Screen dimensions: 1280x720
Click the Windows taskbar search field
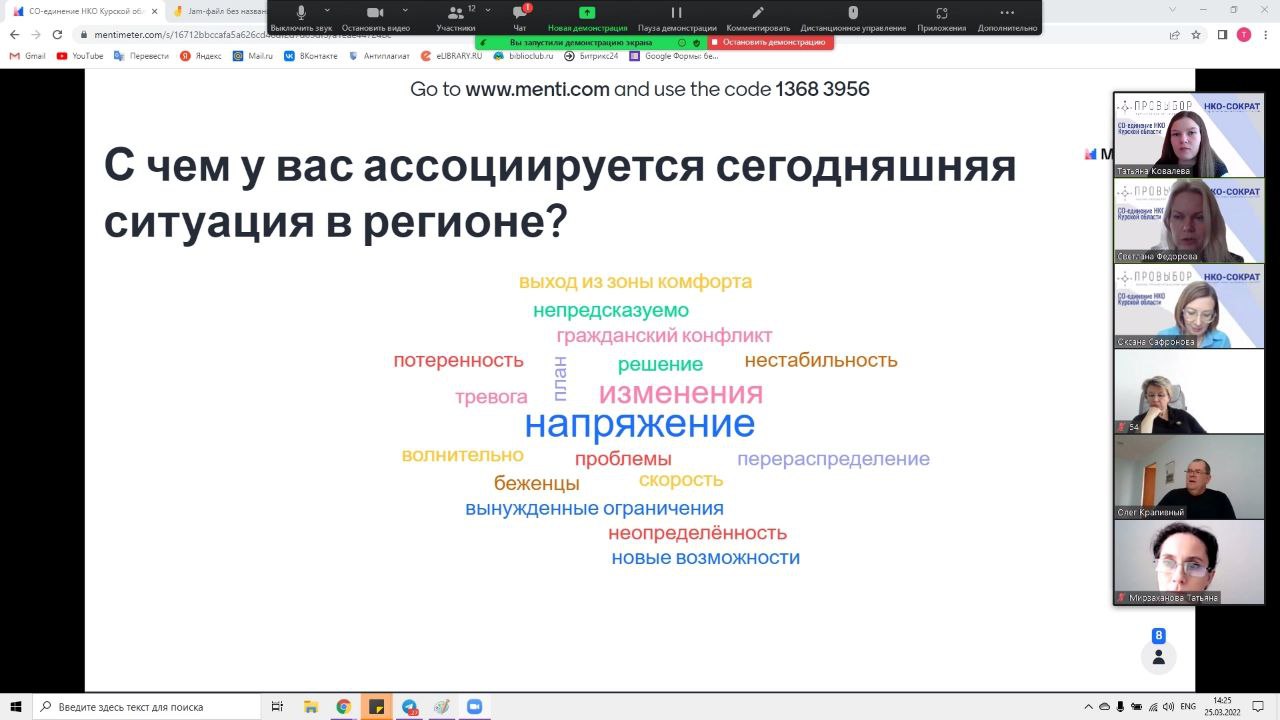click(x=150, y=707)
